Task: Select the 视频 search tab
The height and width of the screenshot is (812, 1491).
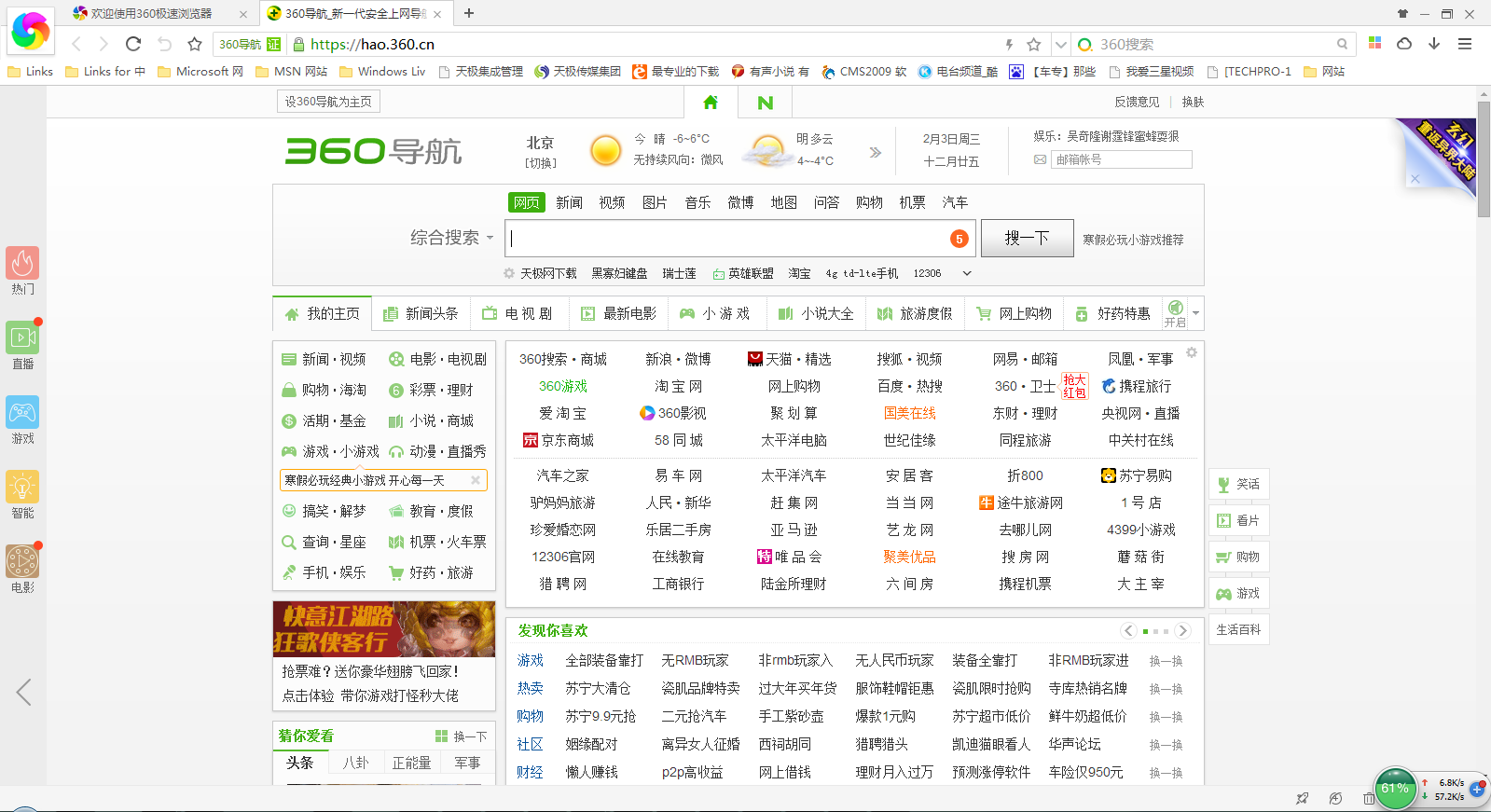Action: pyautogui.click(x=612, y=202)
